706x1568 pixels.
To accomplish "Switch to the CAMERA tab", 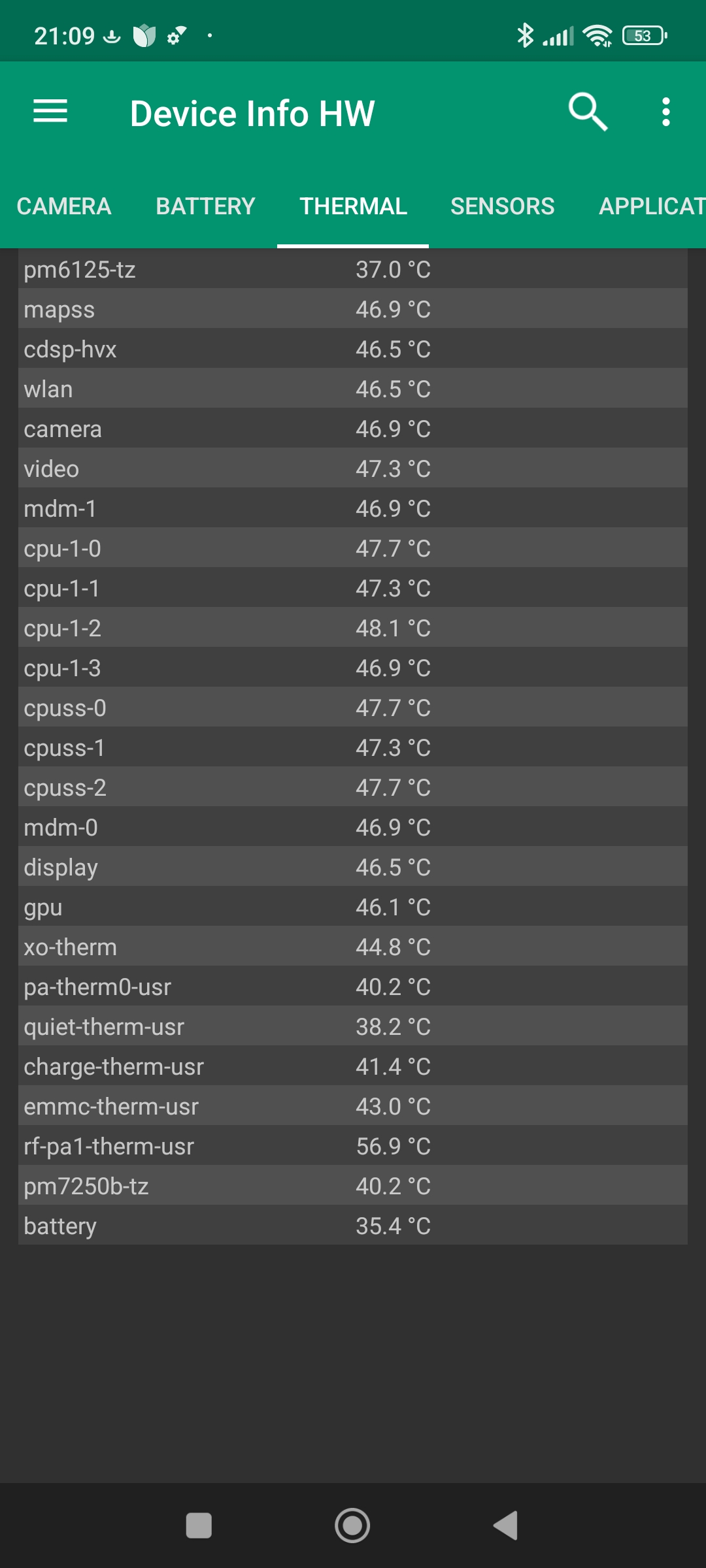I will [64, 206].
